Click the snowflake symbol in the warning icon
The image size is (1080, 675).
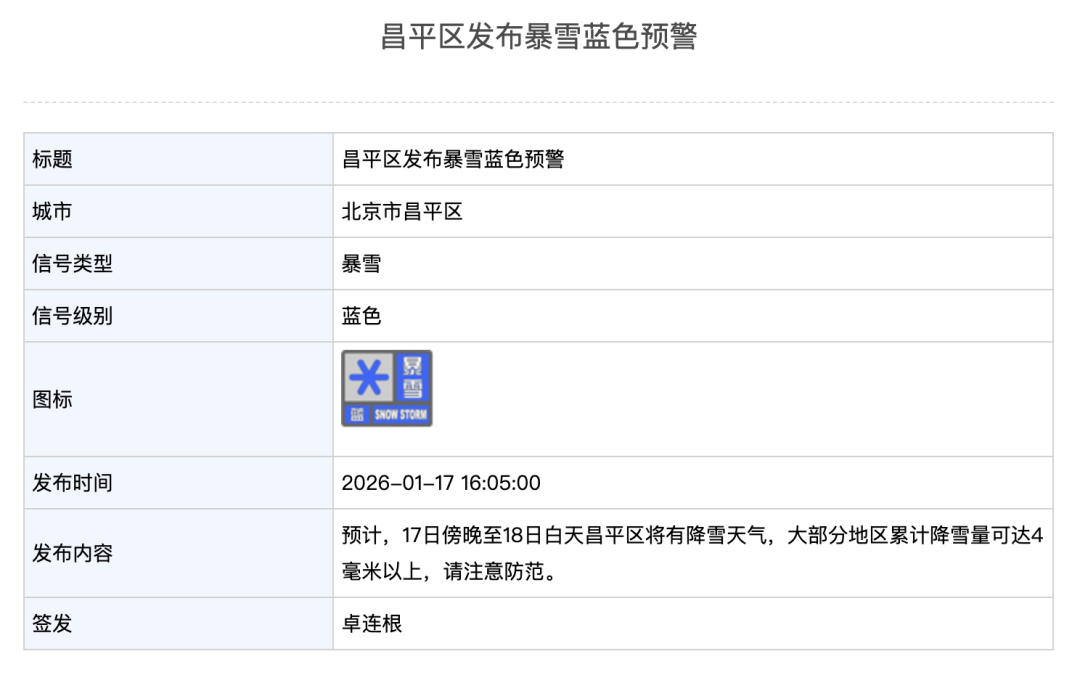pos(370,378)
